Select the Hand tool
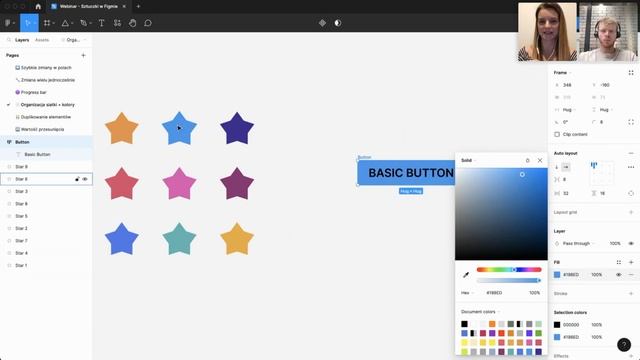This screenshot has width=640, height=360. tap(133, 23)
